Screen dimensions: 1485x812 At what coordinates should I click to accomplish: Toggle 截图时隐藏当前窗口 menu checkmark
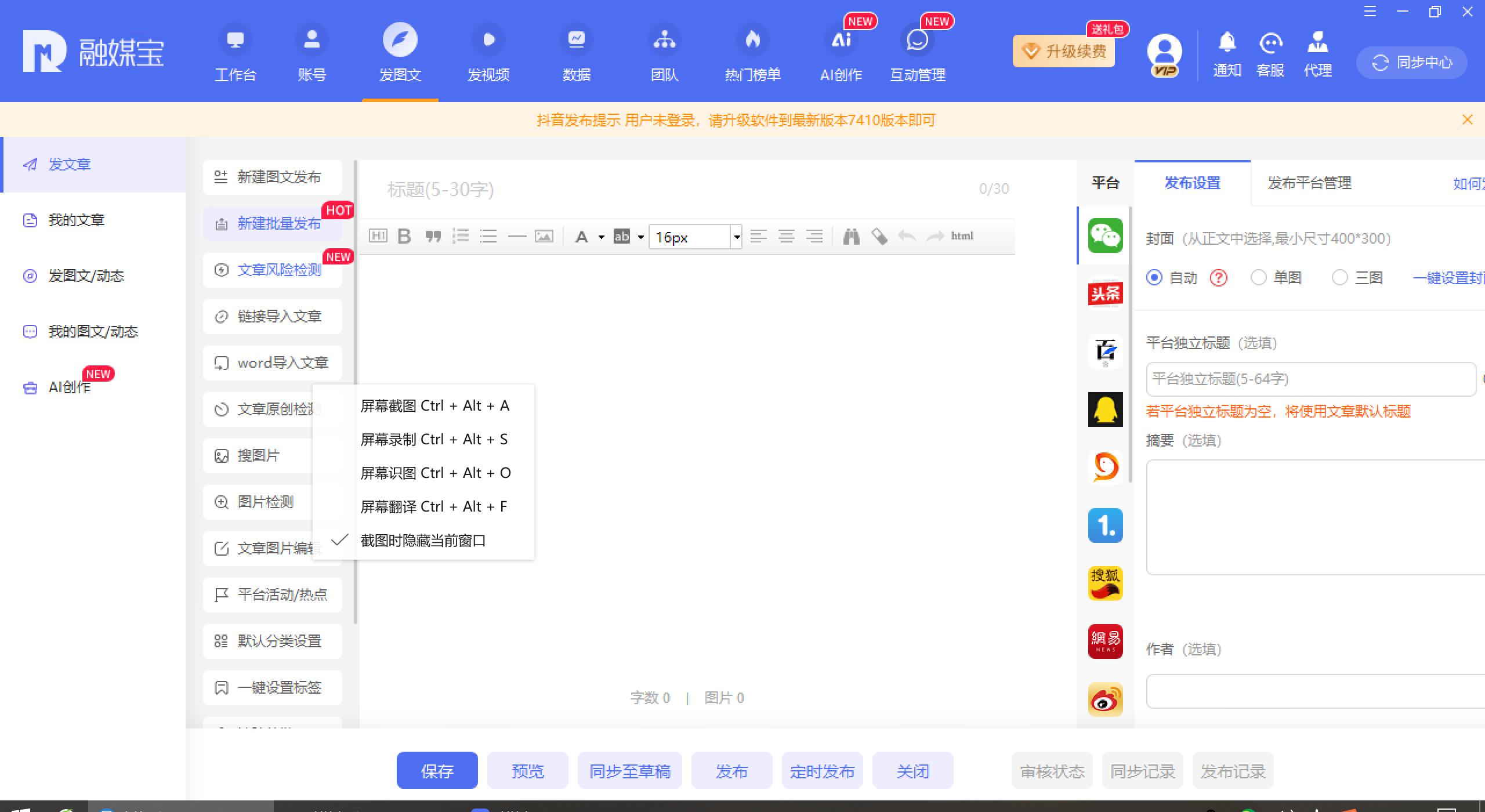pos(422,541)
